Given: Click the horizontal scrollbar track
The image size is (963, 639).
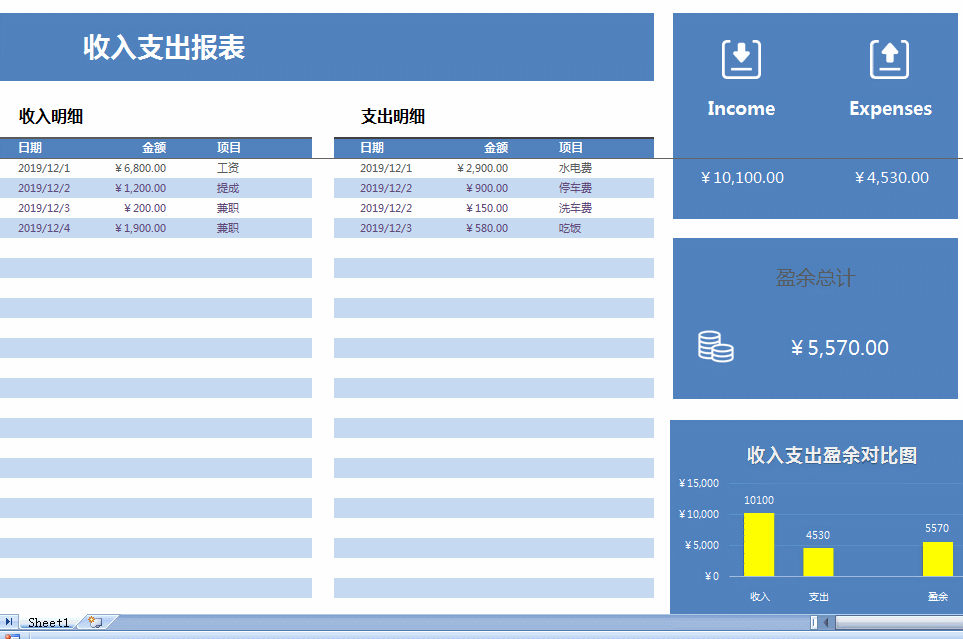Looking at the screenshot, I should point(898,622).
